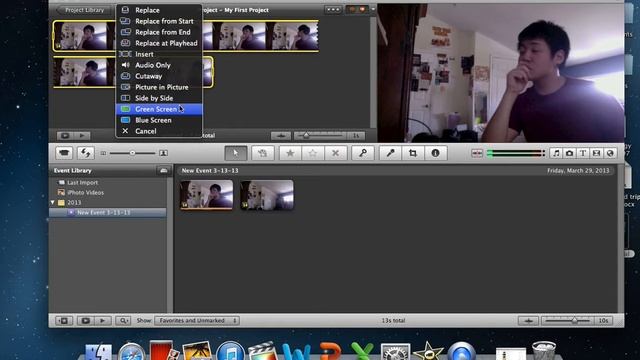Play event clips from bottom bar
The height and width of the screenshot is (360, 640).
(102, 321)
